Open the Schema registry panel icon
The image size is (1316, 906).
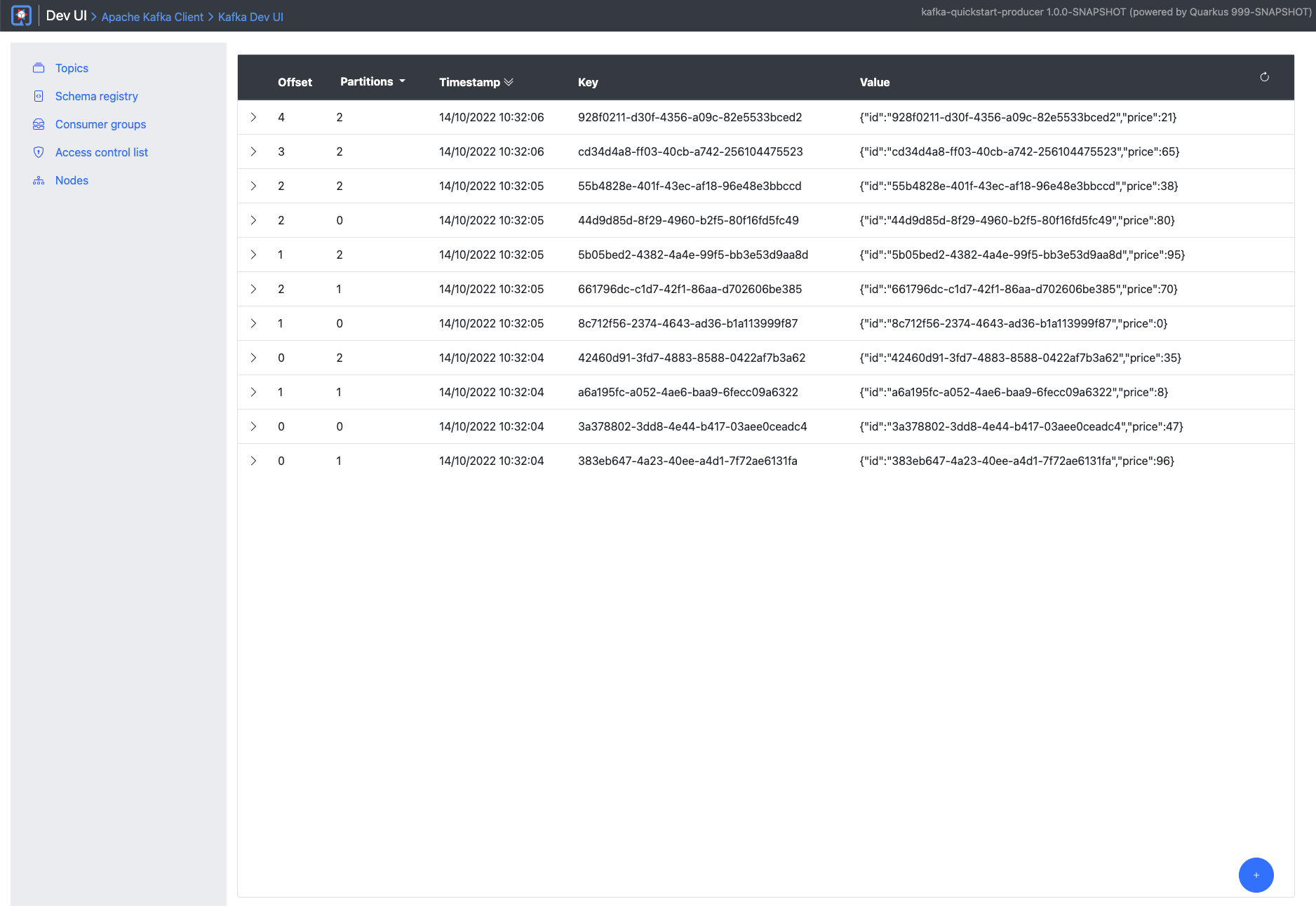click(x=39, y=96)
